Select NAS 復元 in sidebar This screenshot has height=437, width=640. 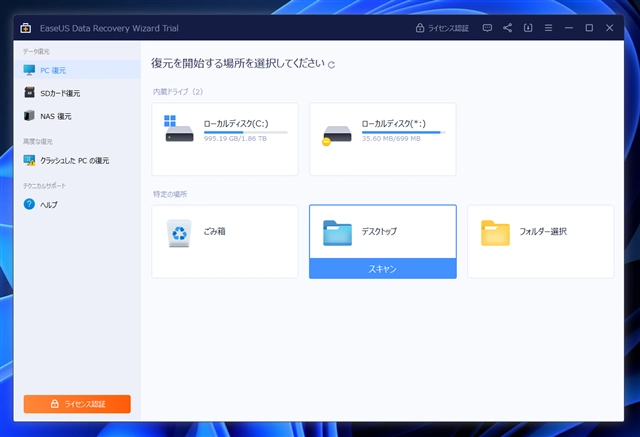(x=78, y=116)
